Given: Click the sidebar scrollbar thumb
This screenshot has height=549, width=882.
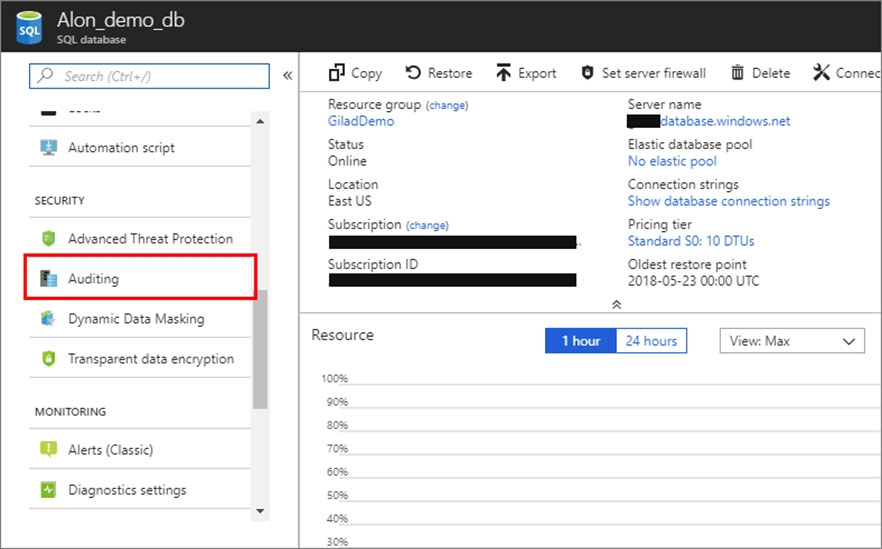Looking at the screenshot, I should coord(260,349).
